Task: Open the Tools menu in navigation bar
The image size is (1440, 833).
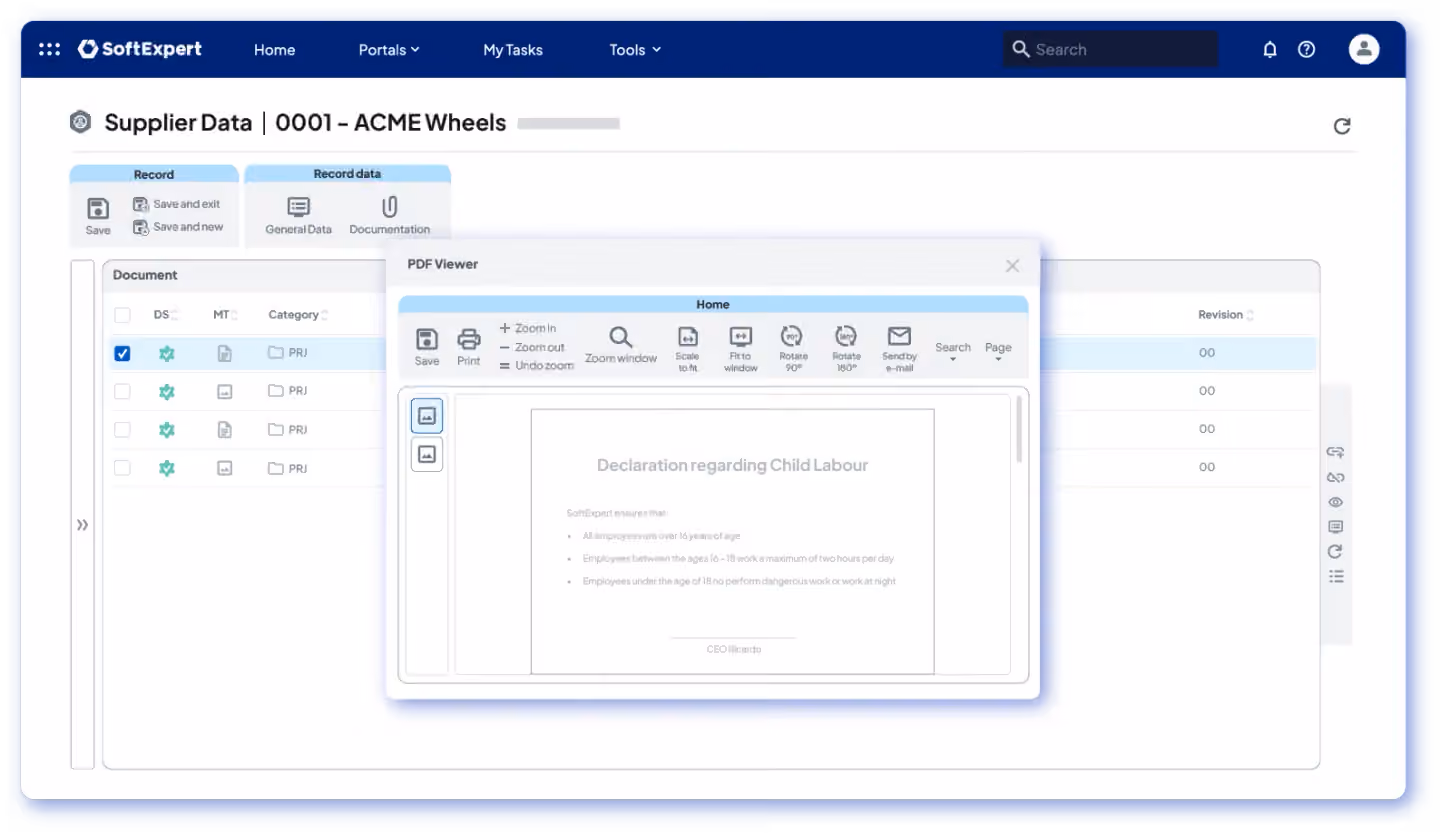Action: tap(635, 49)
